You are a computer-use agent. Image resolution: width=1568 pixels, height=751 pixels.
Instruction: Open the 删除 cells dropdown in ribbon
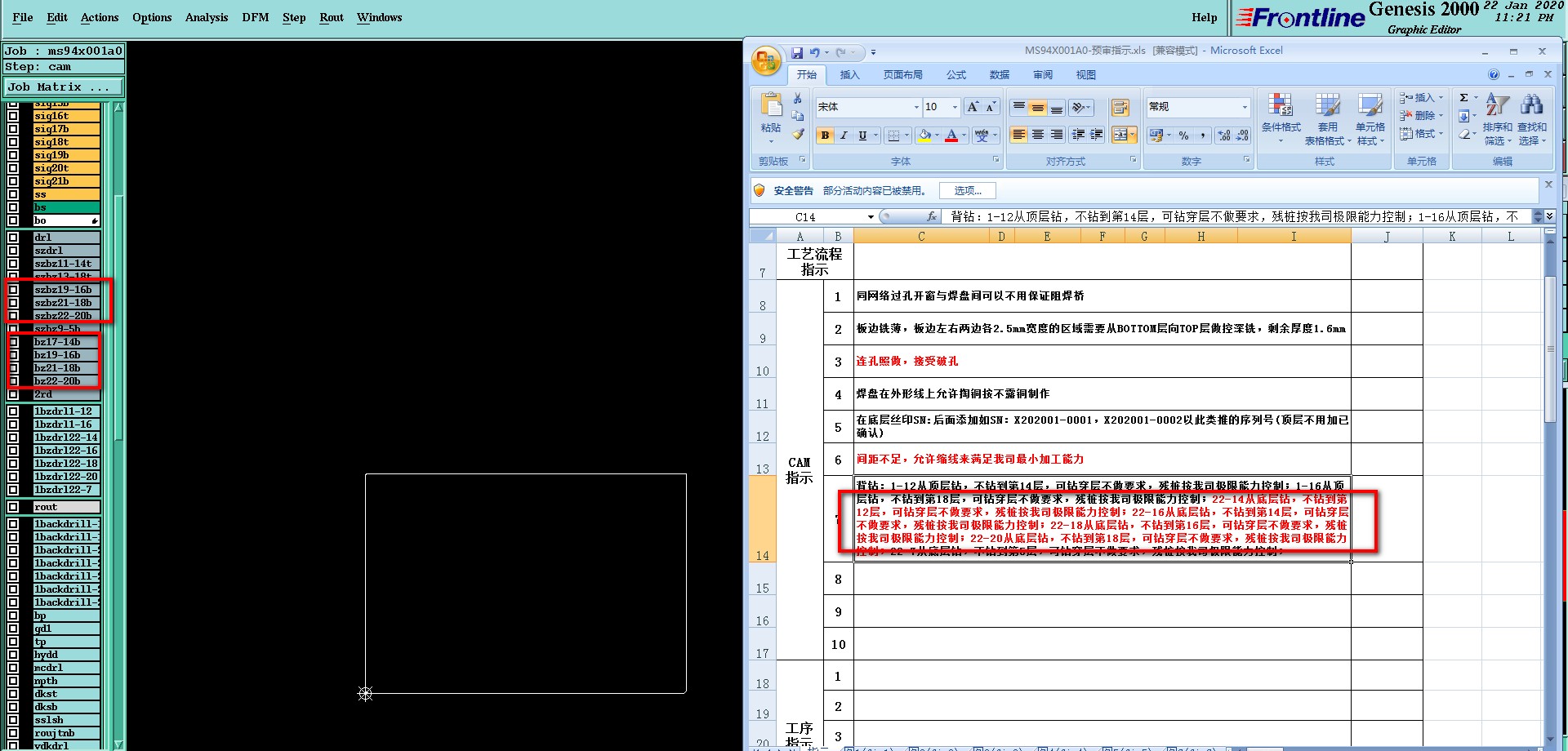1421,115
